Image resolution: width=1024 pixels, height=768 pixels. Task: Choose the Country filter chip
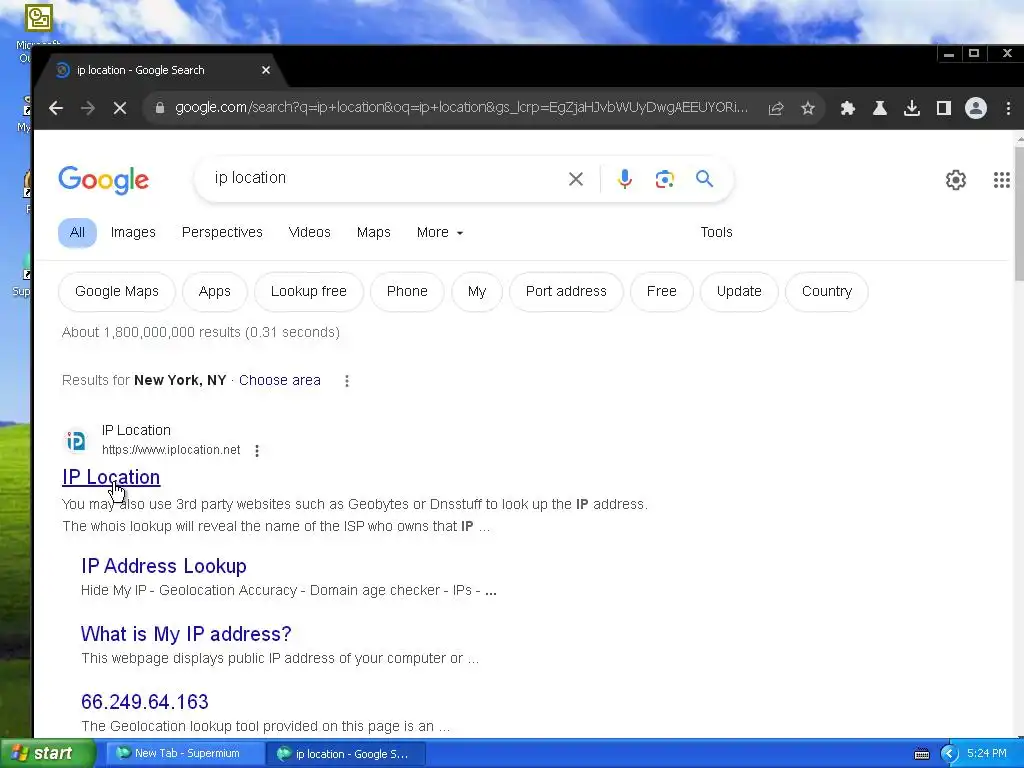(827, 291)
